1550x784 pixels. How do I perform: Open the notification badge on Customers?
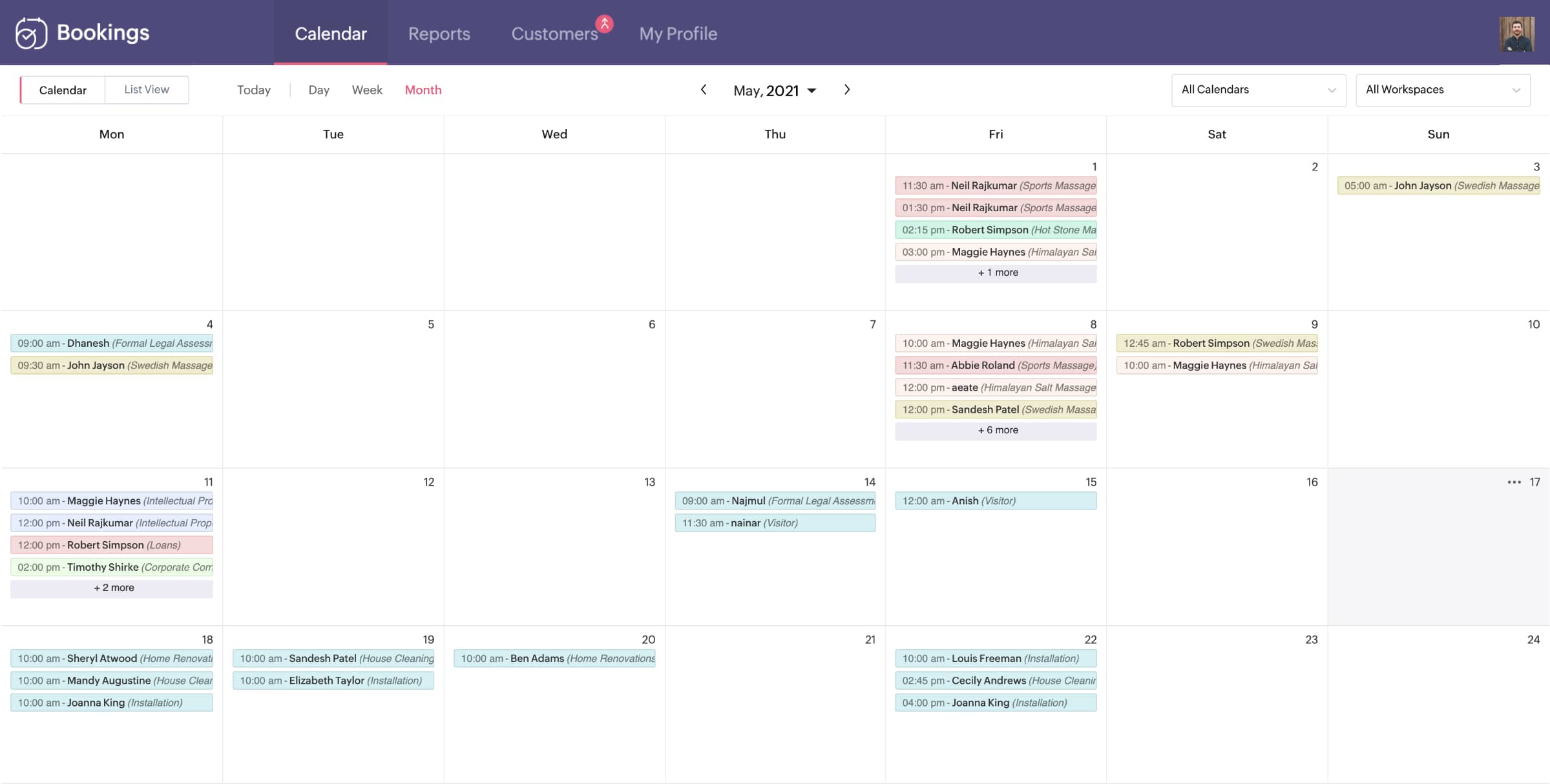(x=604, y=22)
